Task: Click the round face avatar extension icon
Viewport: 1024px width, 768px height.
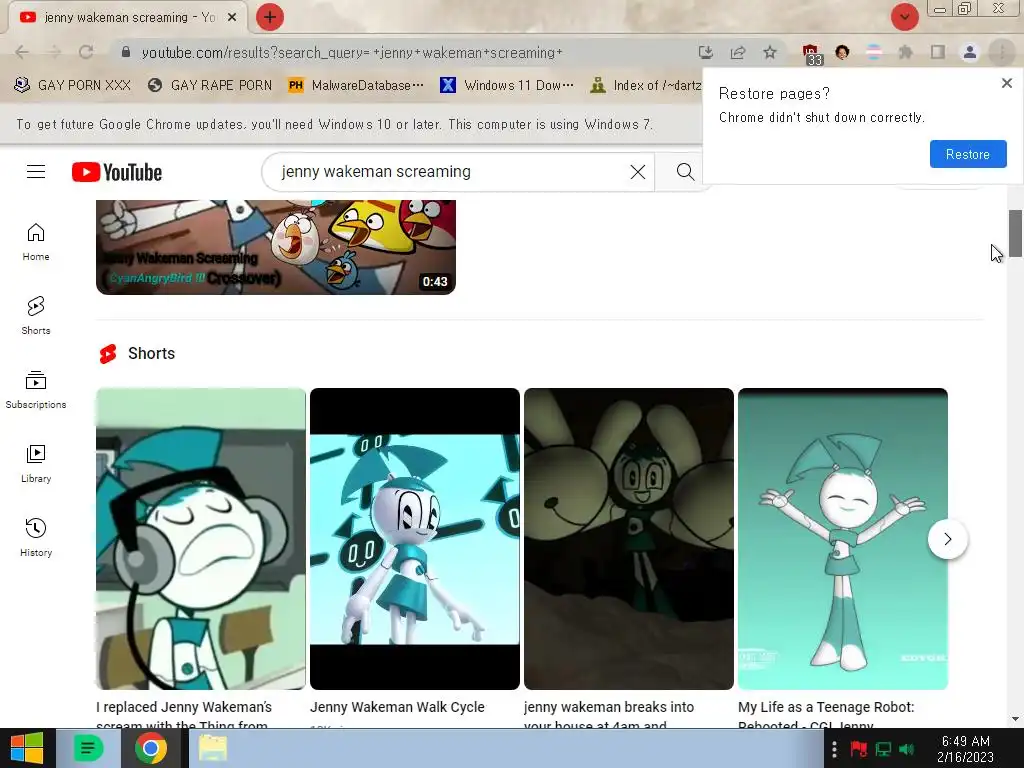Action: click(x=842, y=52)
